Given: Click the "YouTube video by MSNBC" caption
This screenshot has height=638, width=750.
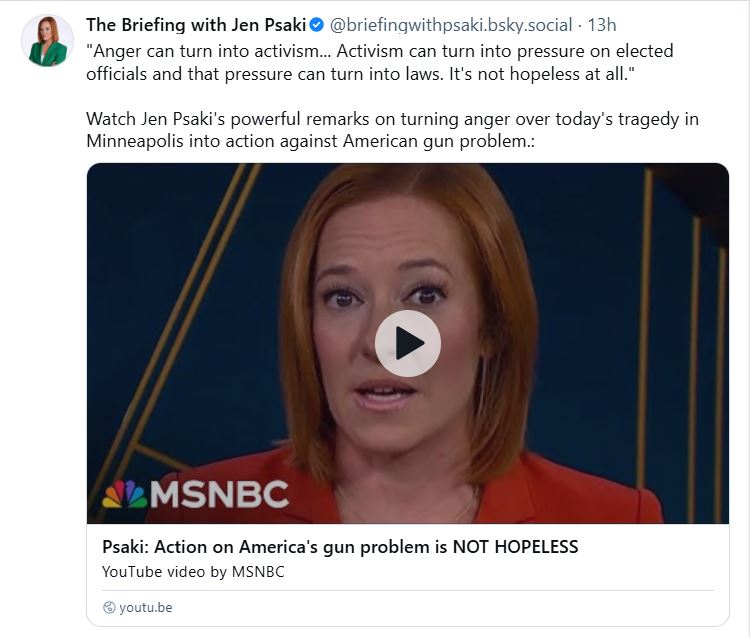Looking at the screenshot, I should [193, 572].
